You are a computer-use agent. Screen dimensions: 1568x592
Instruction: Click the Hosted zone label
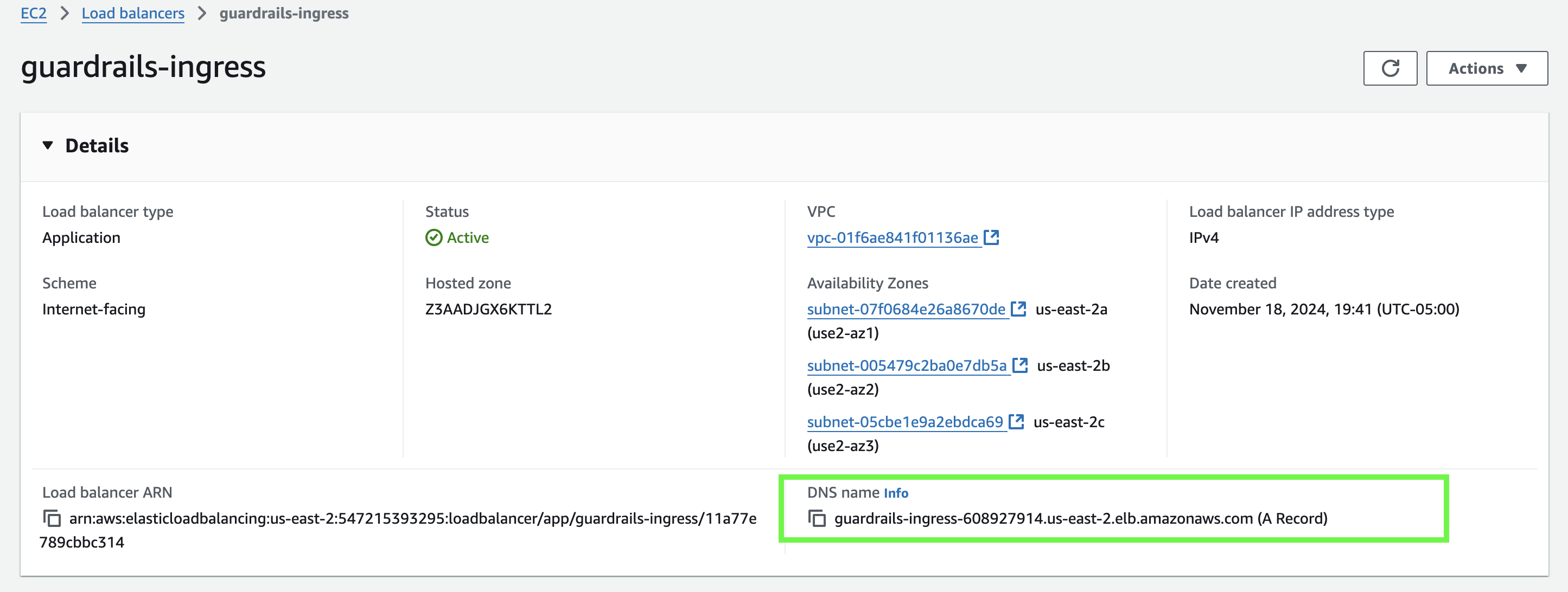pyautogui.click(x=468, y=284)
